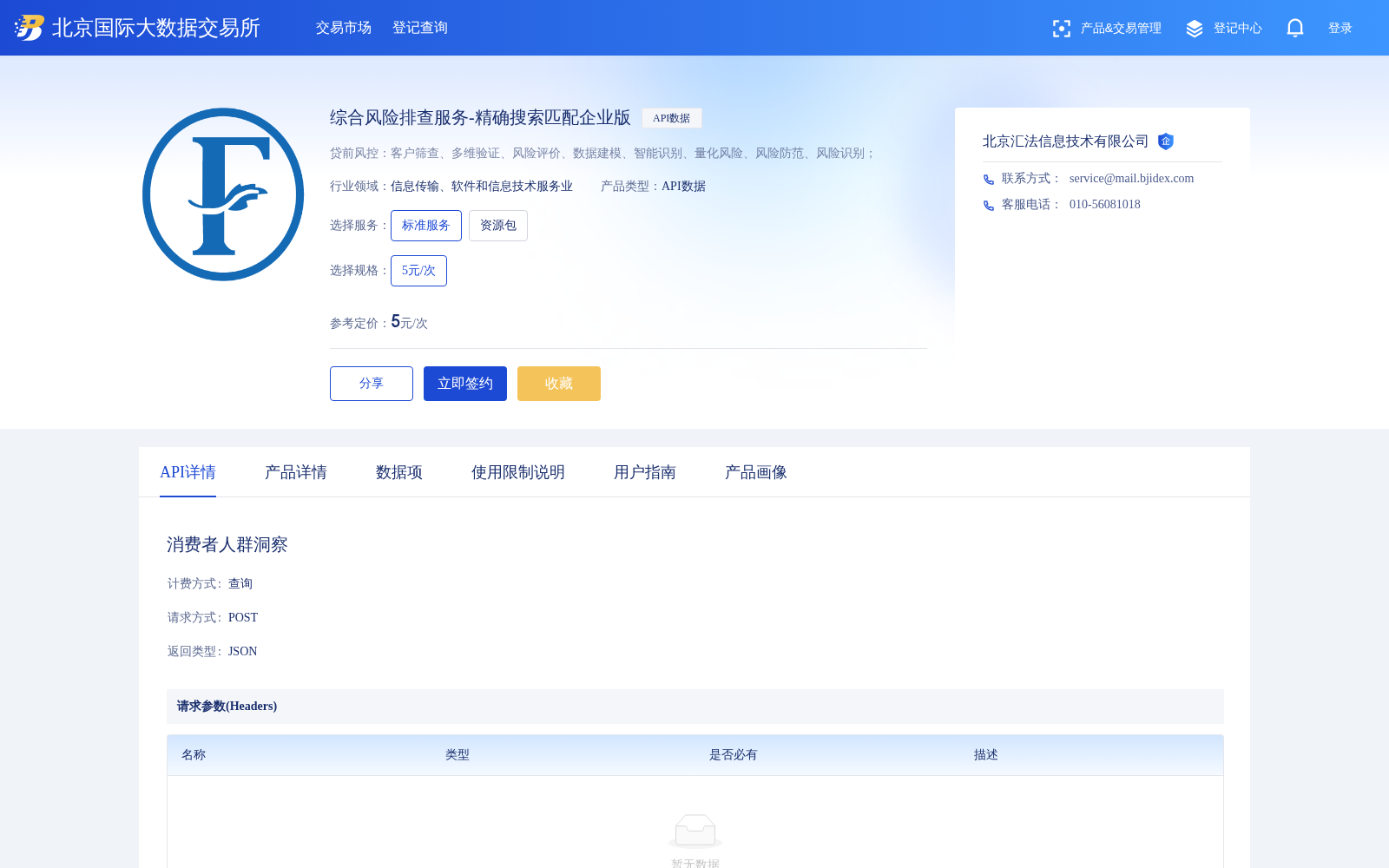Click 立即签约 button
This screenshot has width=1389, height=868.
[465, 384]
